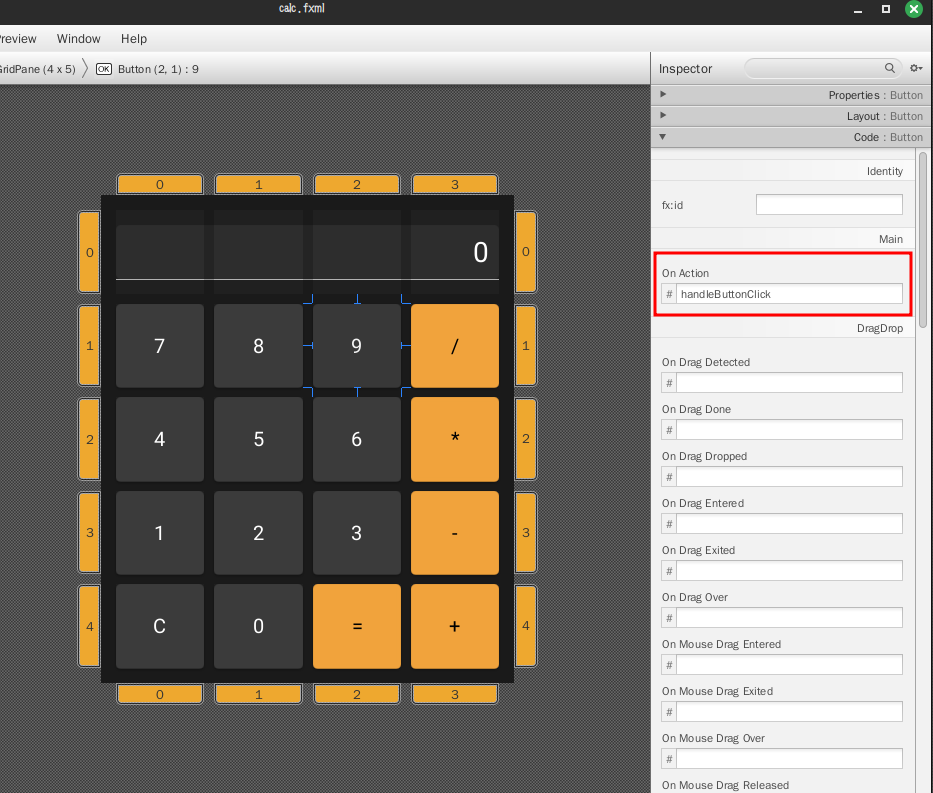Image resolution: width=933 pixels, height=793 pixels.
Task: Select the C clear button in grid
Action: (x=159, y=626)
